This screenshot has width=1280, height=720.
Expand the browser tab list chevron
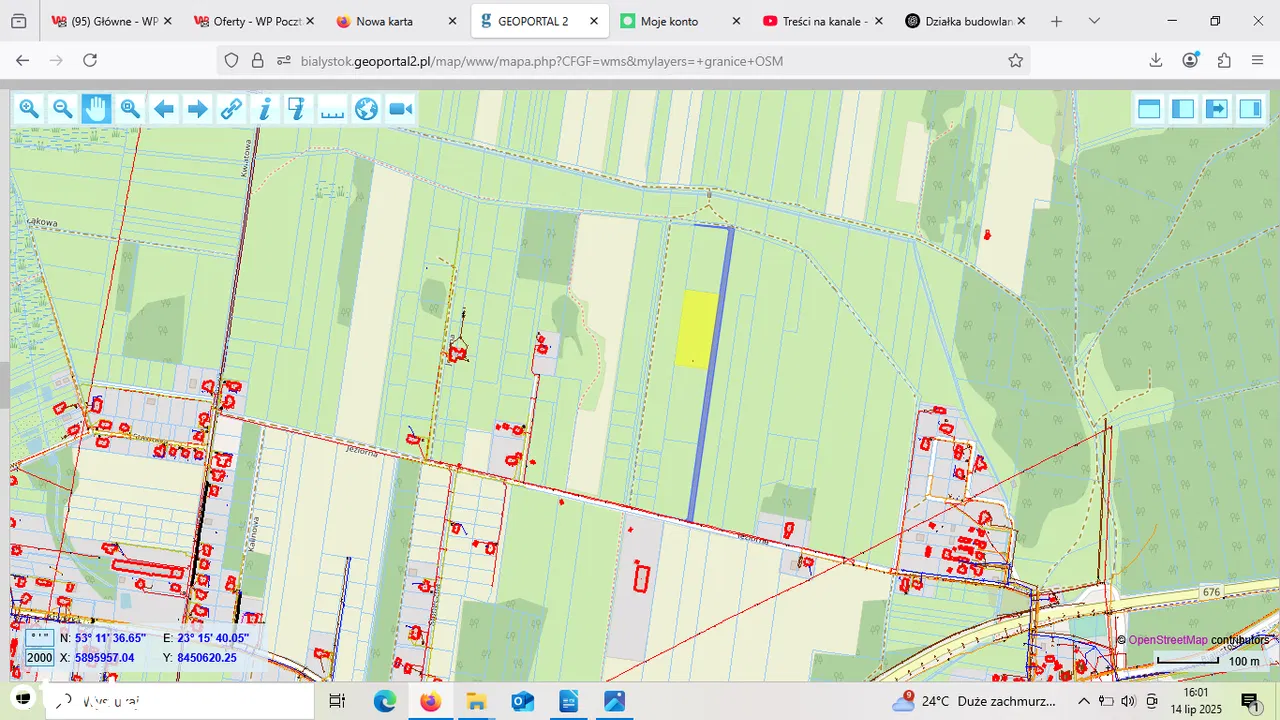(x=1094, y=21)
